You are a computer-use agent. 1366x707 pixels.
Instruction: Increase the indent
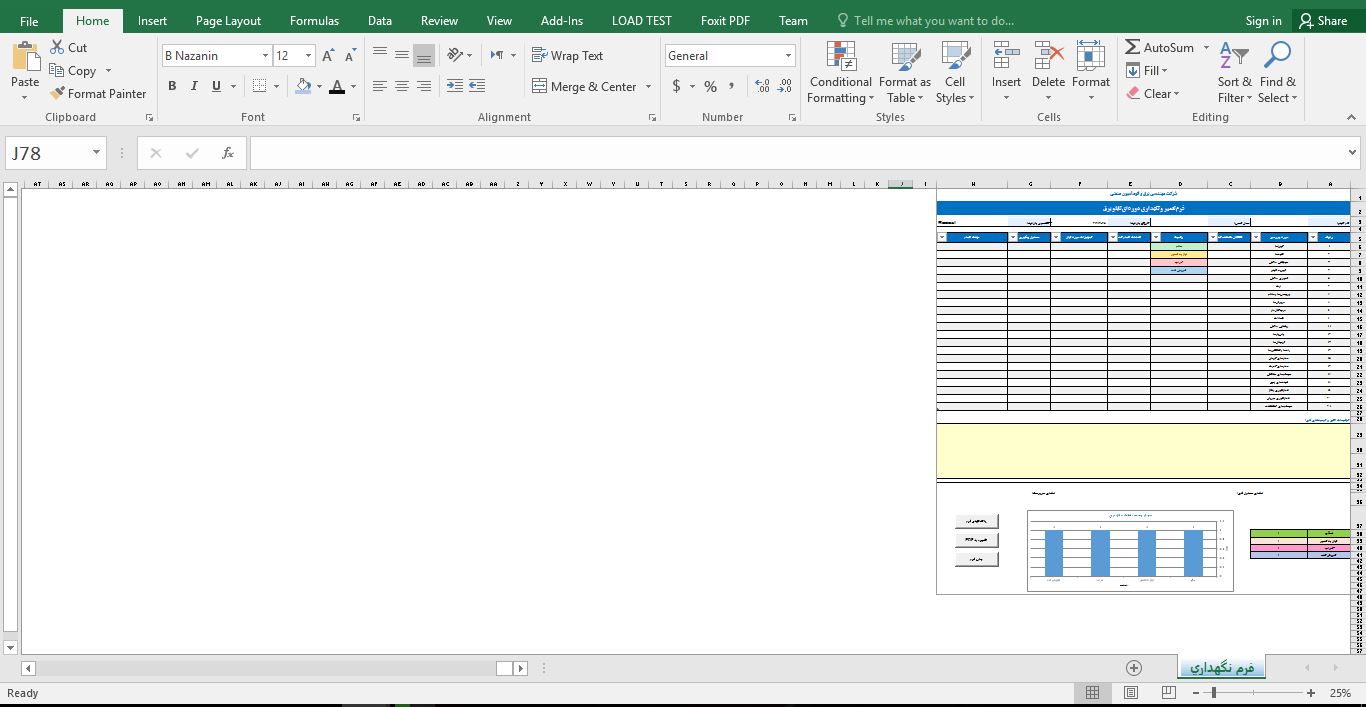(x=477, y=86)
